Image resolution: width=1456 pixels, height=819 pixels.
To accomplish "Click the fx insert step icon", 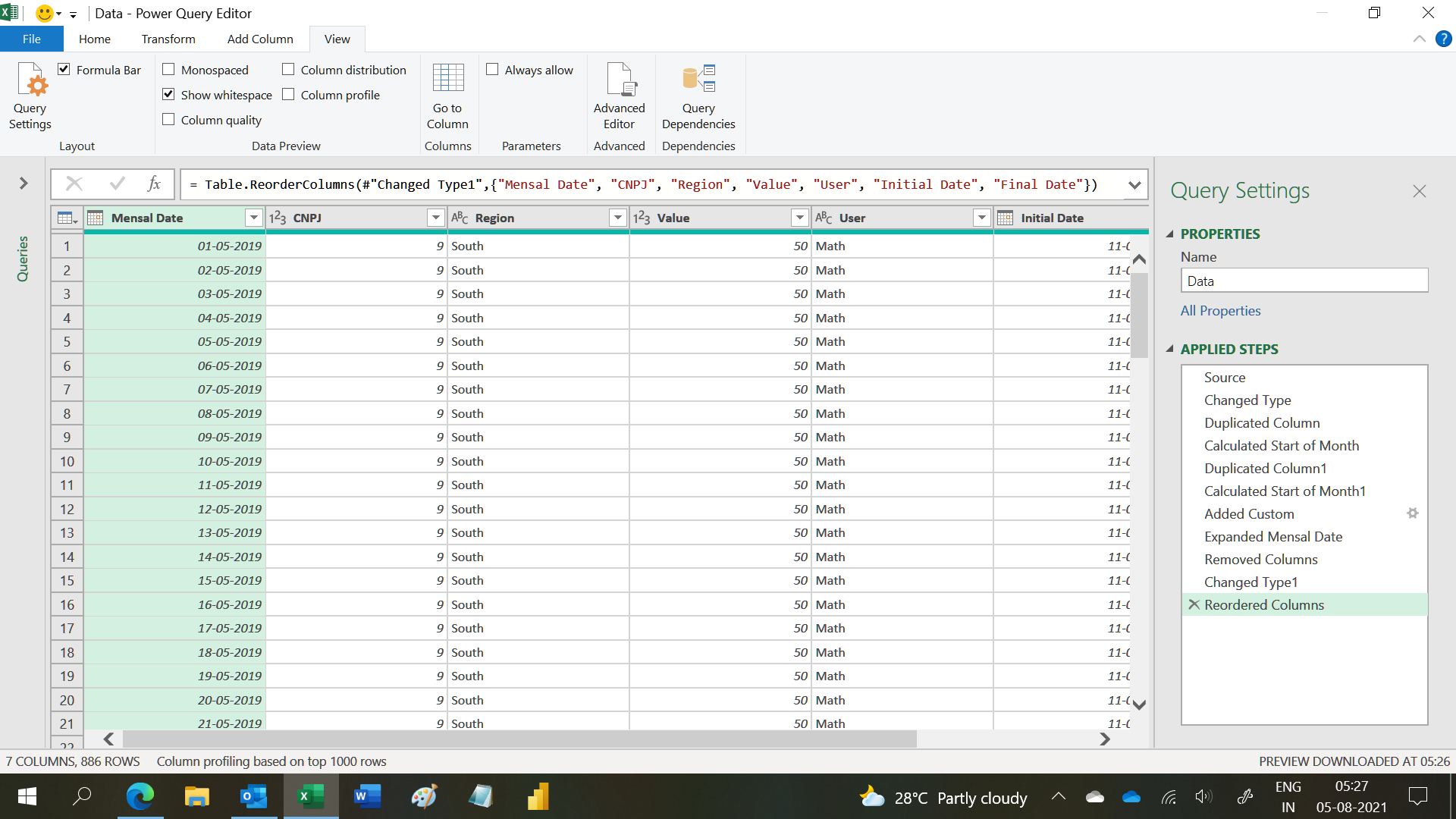I will click(154, 184).
